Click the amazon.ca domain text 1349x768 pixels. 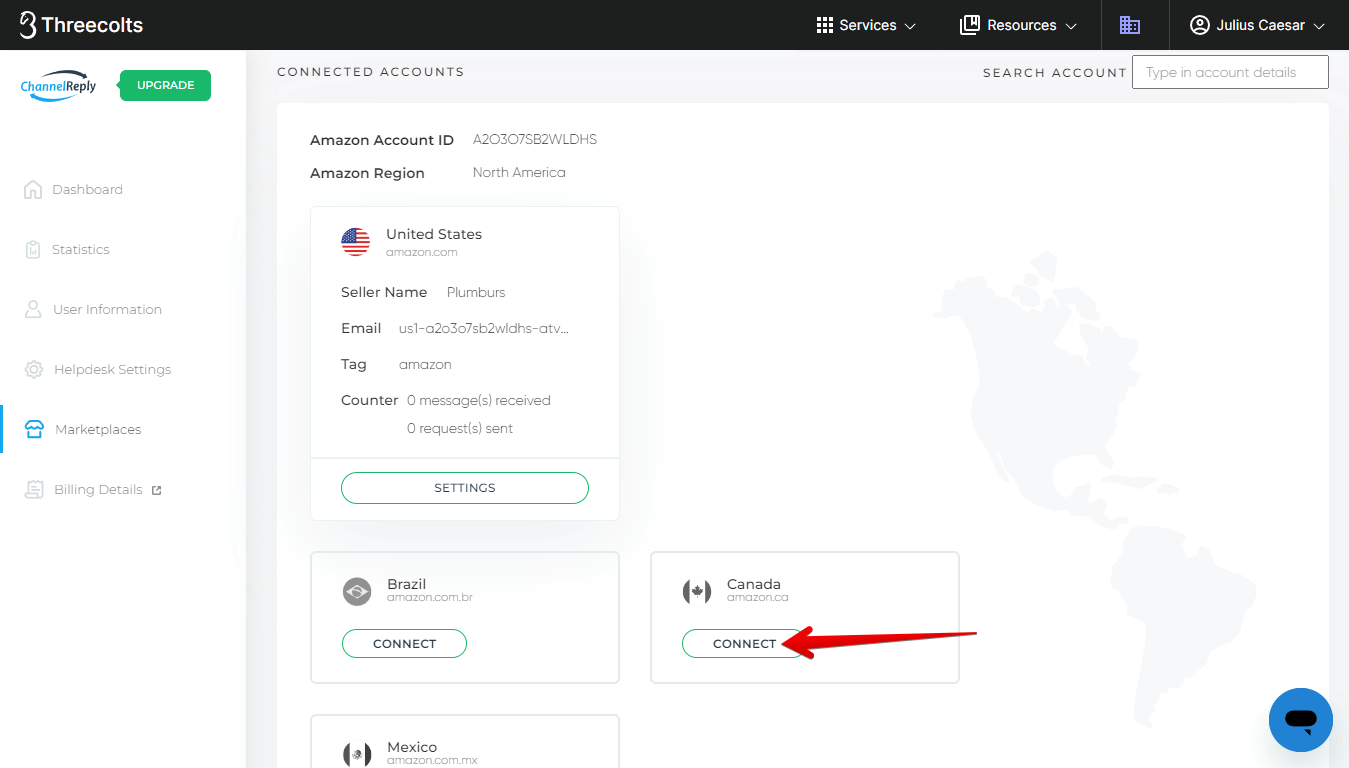tap(758, 597)
